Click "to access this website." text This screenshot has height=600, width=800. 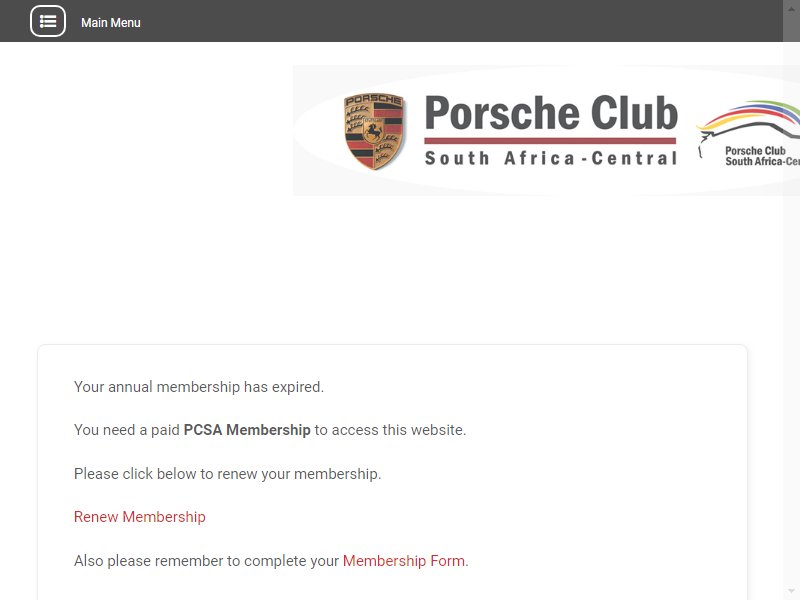coord(390,430)
